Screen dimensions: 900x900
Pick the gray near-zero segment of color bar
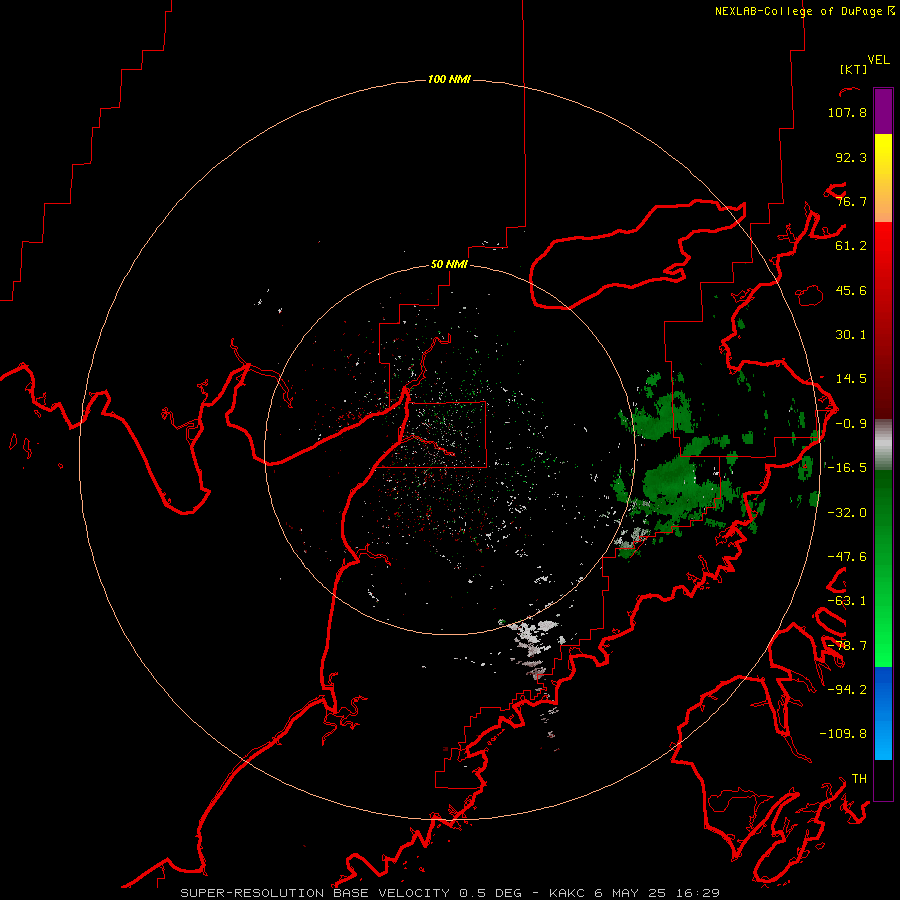tap(883, 444)
